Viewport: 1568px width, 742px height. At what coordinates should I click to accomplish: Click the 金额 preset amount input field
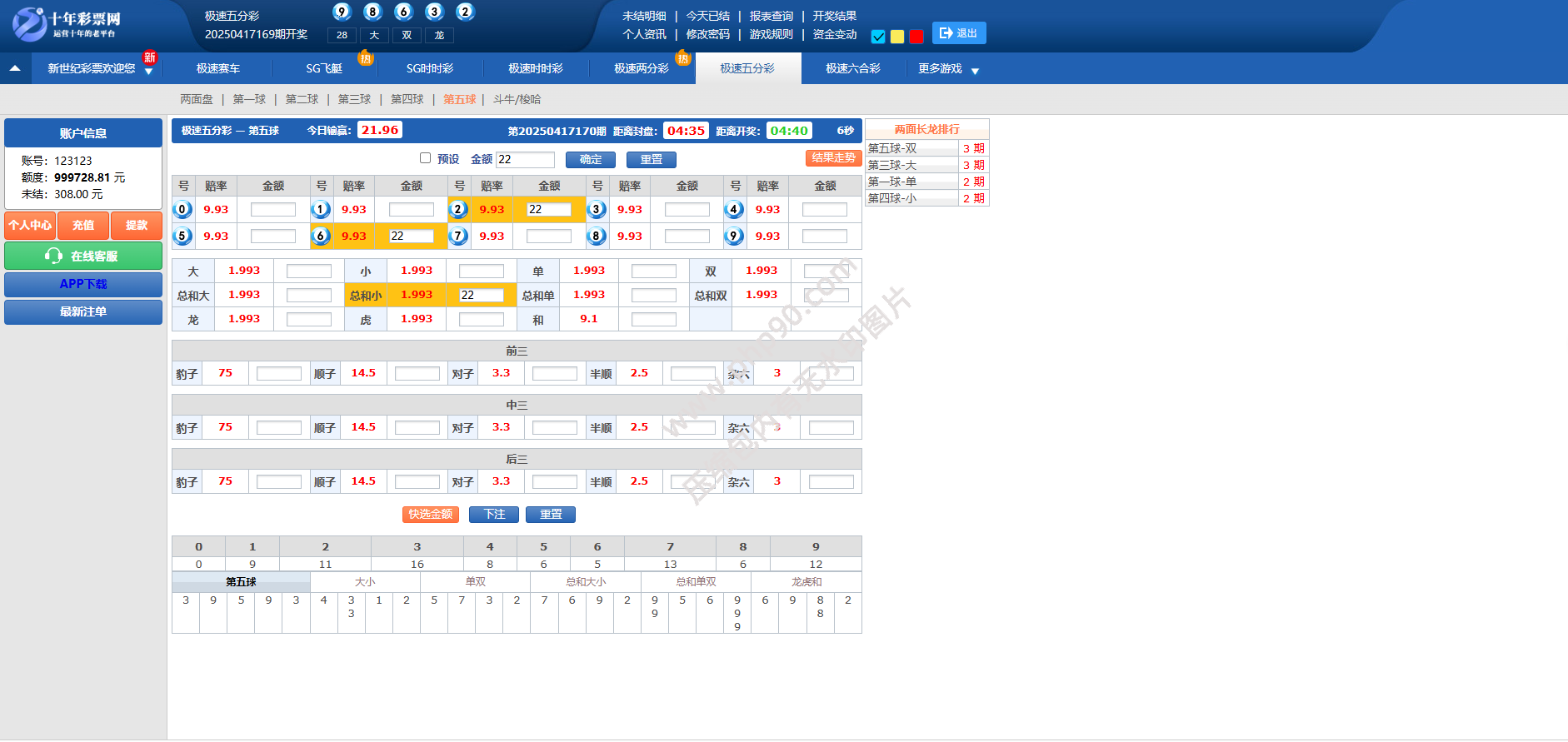(525, 160)
